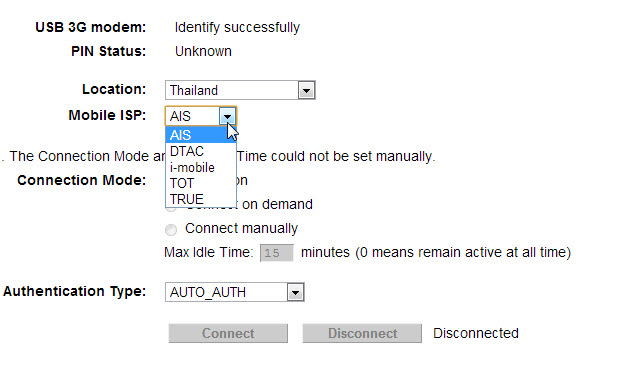Select AIS from the ISP list

[201, 135]
